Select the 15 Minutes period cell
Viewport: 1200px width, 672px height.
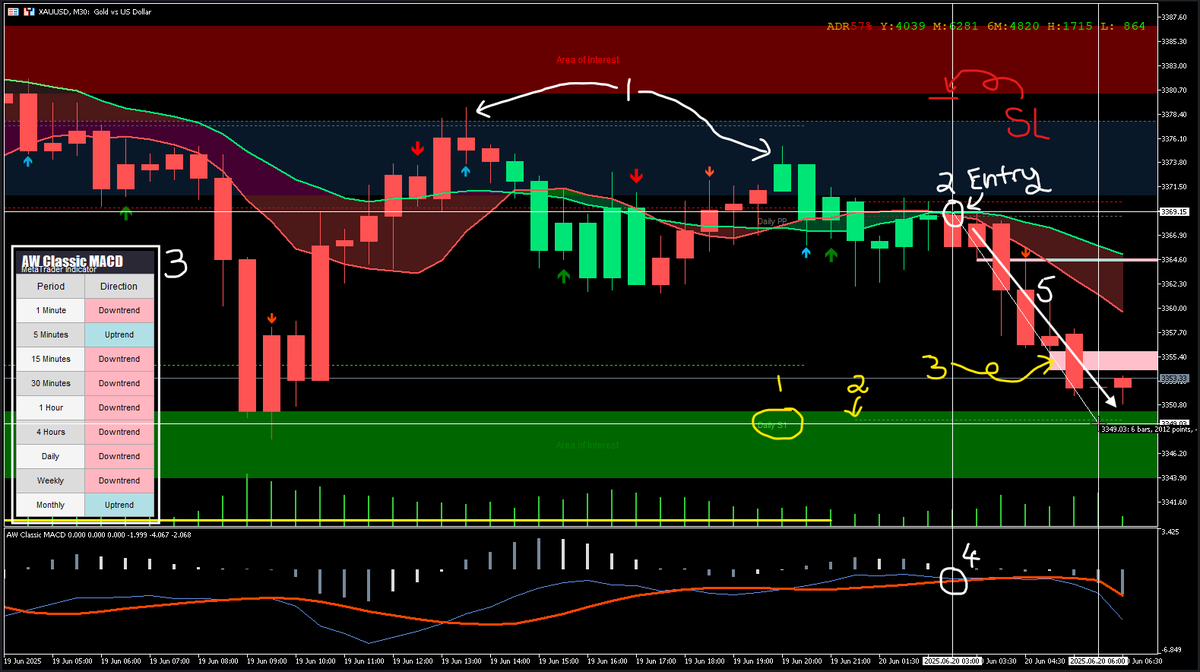[51, 359]
